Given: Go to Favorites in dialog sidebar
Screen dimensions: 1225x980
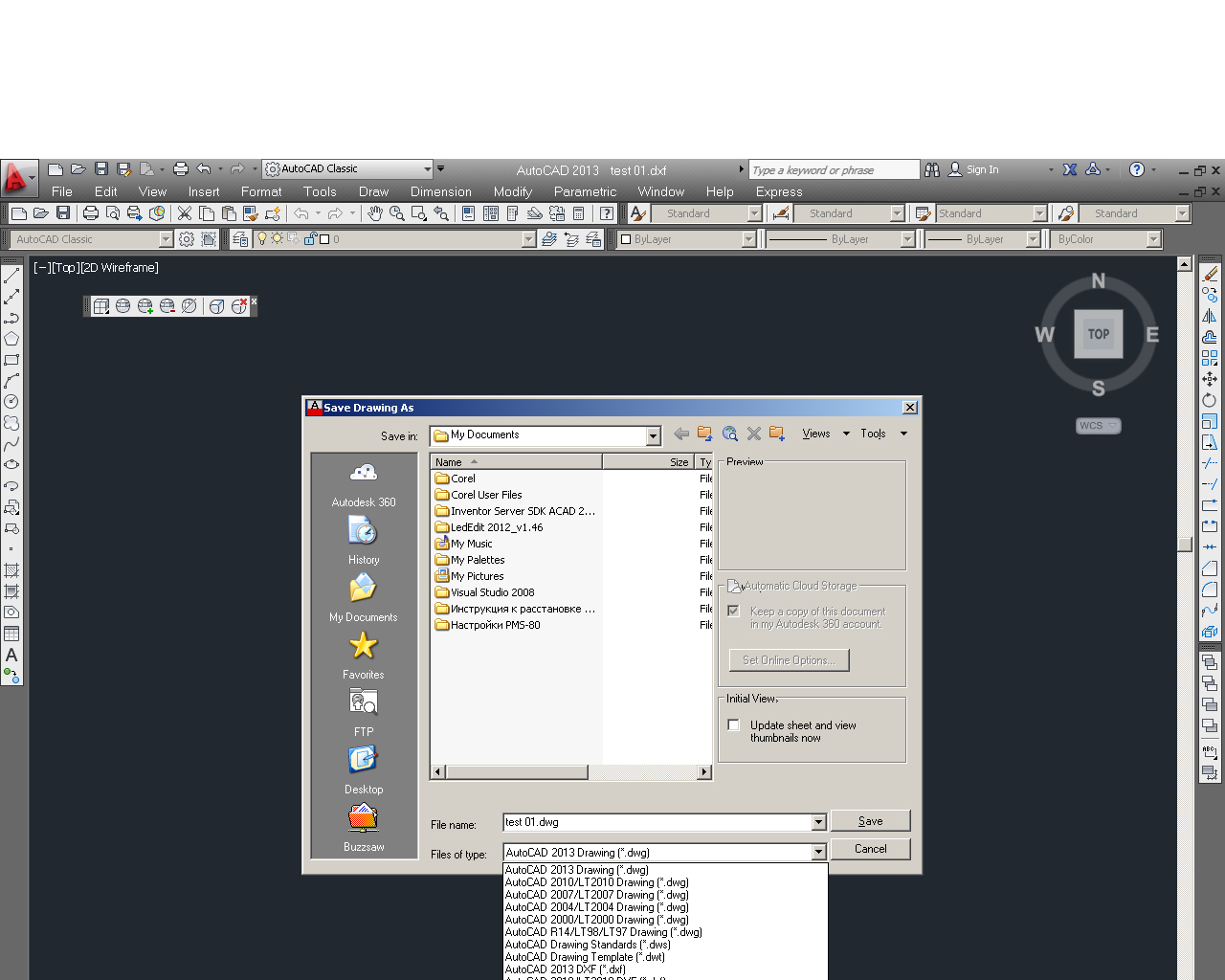Looking at the screenshot, I should pos(364,657).
